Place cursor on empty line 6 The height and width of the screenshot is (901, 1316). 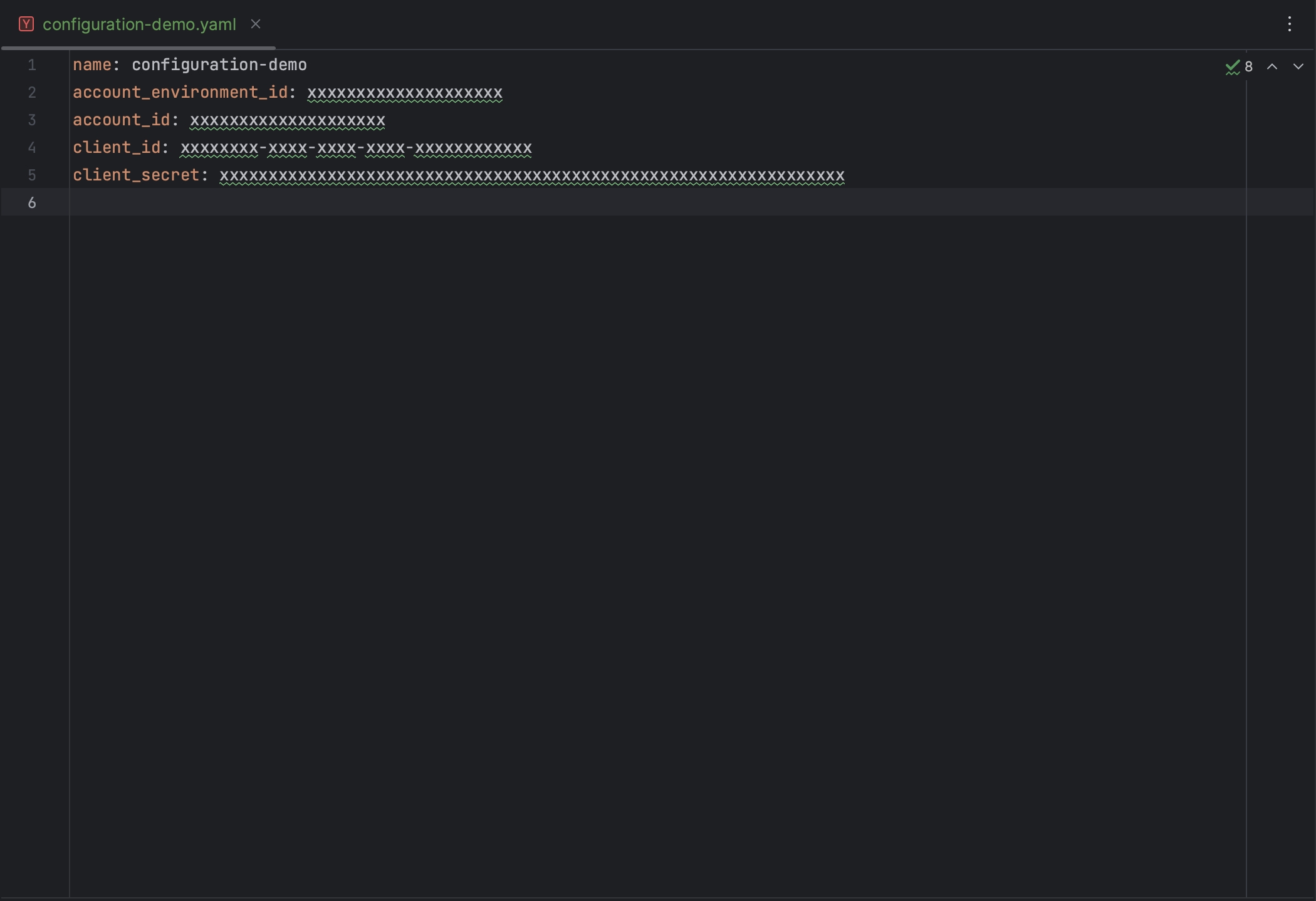click(376, 202)
